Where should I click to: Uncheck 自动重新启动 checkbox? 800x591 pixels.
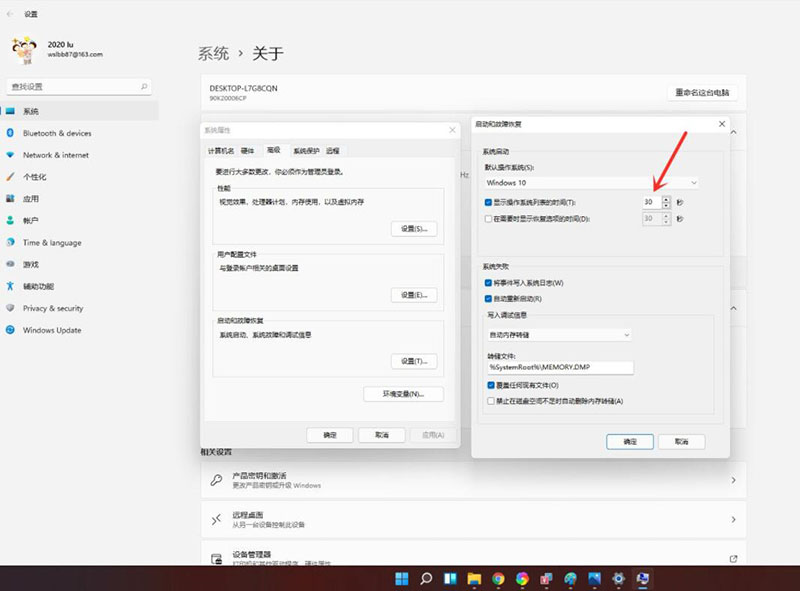point(486,296)
